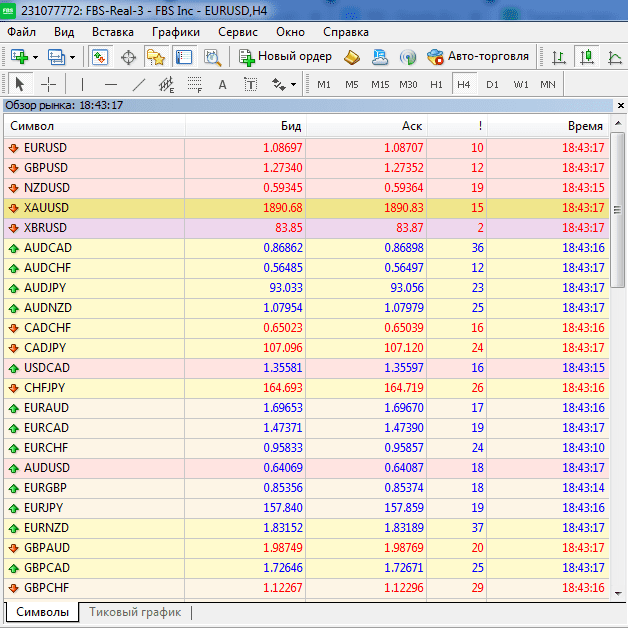Open the Графики menu
The width and height of the screenshot is (628, 628).
pyautogui.click(x=176, y=32)
